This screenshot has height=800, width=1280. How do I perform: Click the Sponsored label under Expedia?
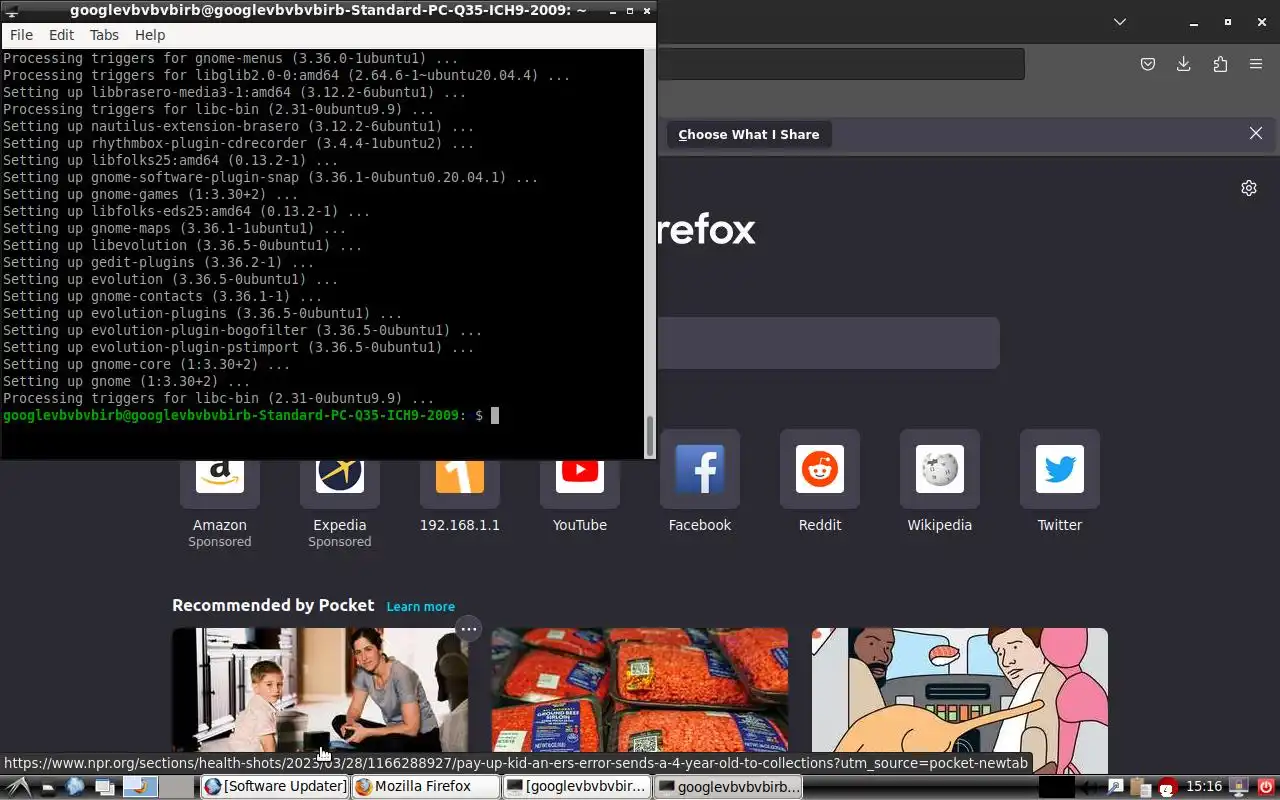340,542
